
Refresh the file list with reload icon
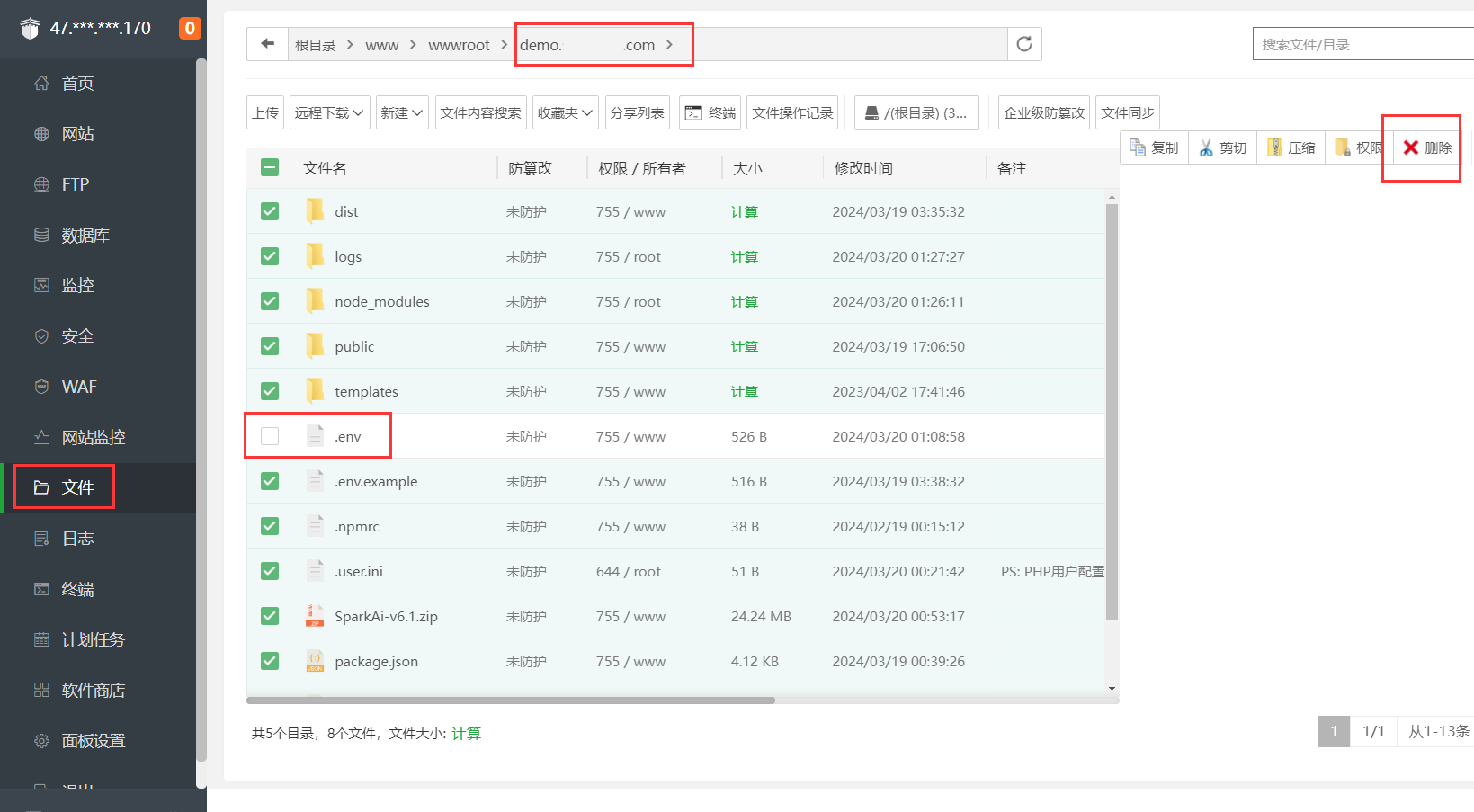[x=1024, y=44]
